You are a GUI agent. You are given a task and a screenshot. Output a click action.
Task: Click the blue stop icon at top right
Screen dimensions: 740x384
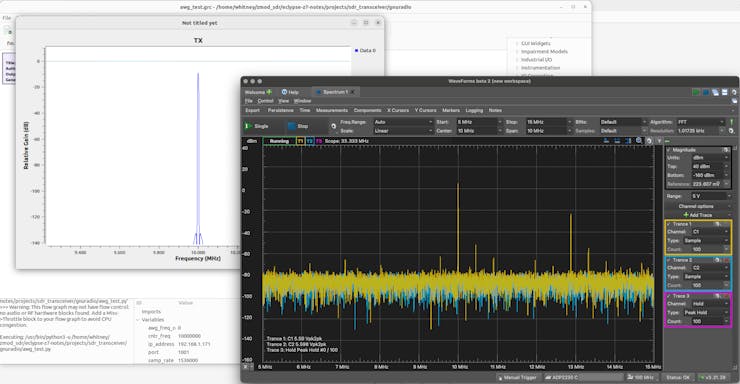[706, 92]
